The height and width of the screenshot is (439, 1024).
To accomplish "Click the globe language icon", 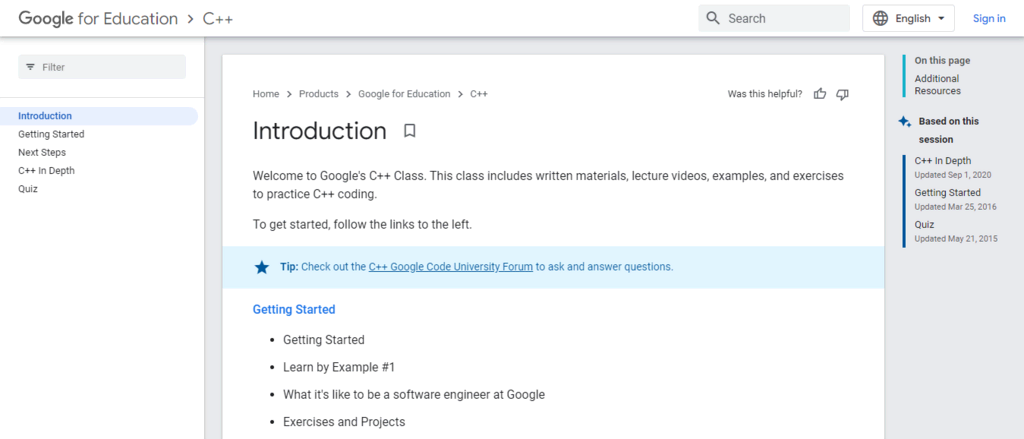I will [880, 18].
